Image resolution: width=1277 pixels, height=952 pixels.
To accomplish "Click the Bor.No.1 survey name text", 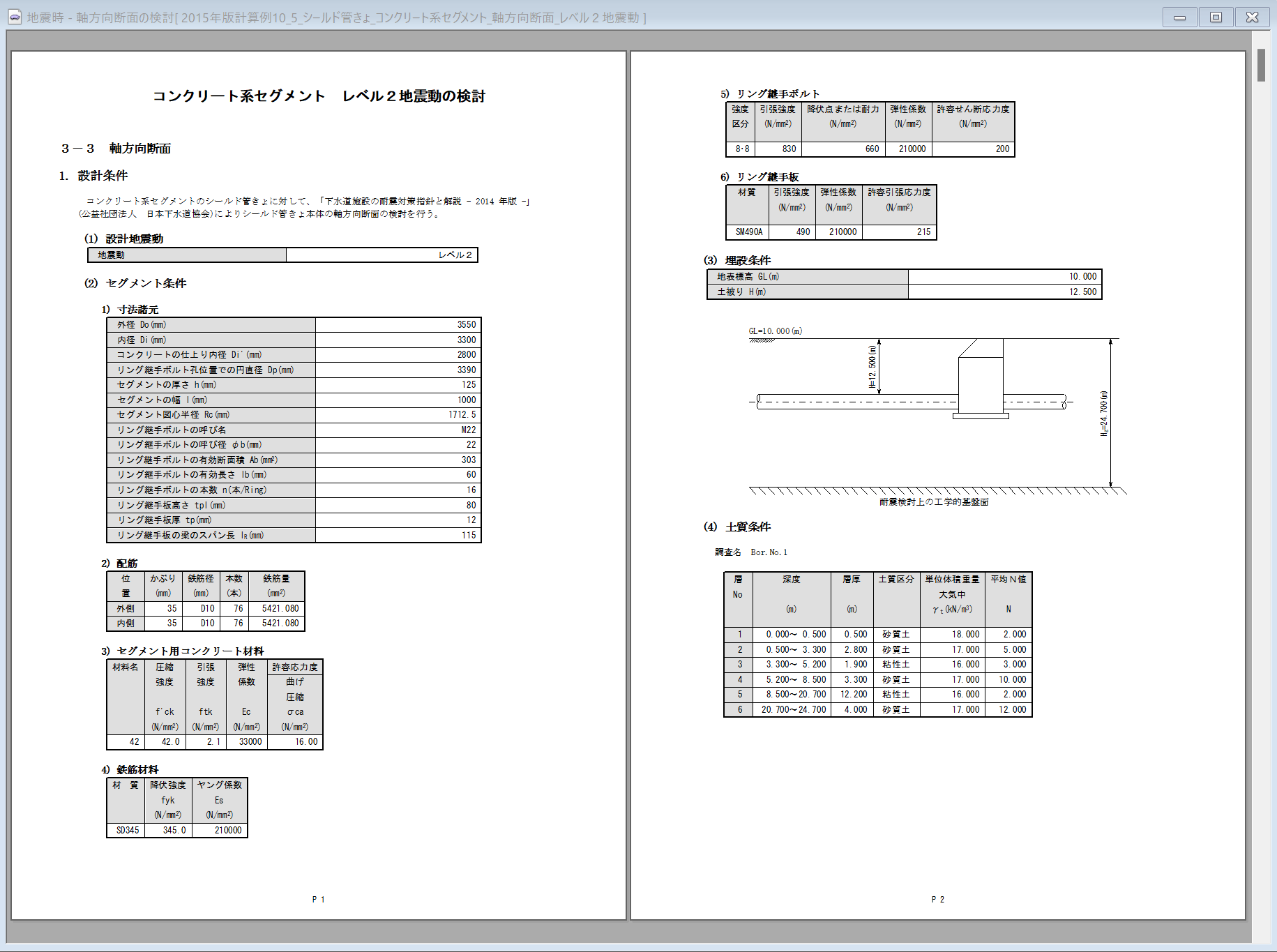I will coord(769,552).
